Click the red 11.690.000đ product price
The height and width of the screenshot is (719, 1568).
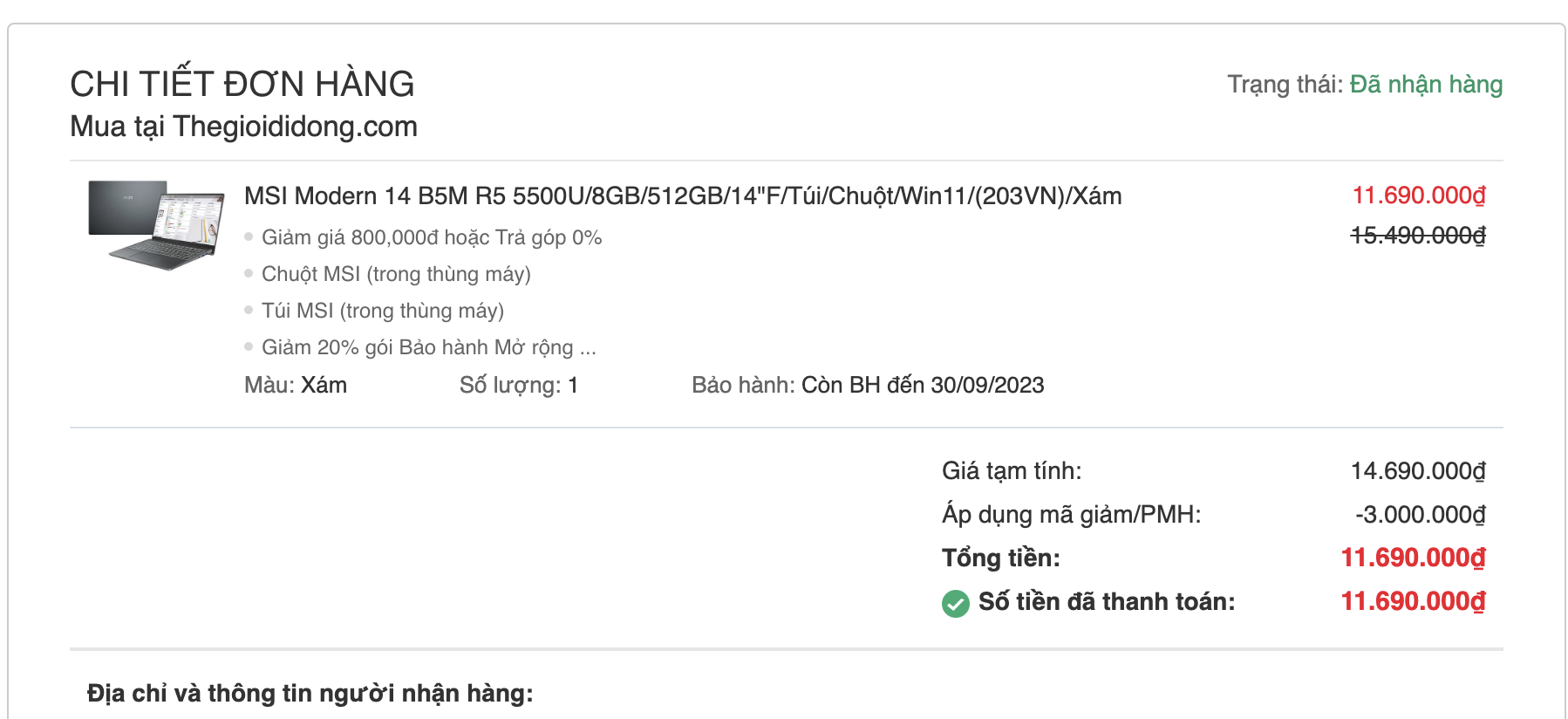click(1418, 195)
